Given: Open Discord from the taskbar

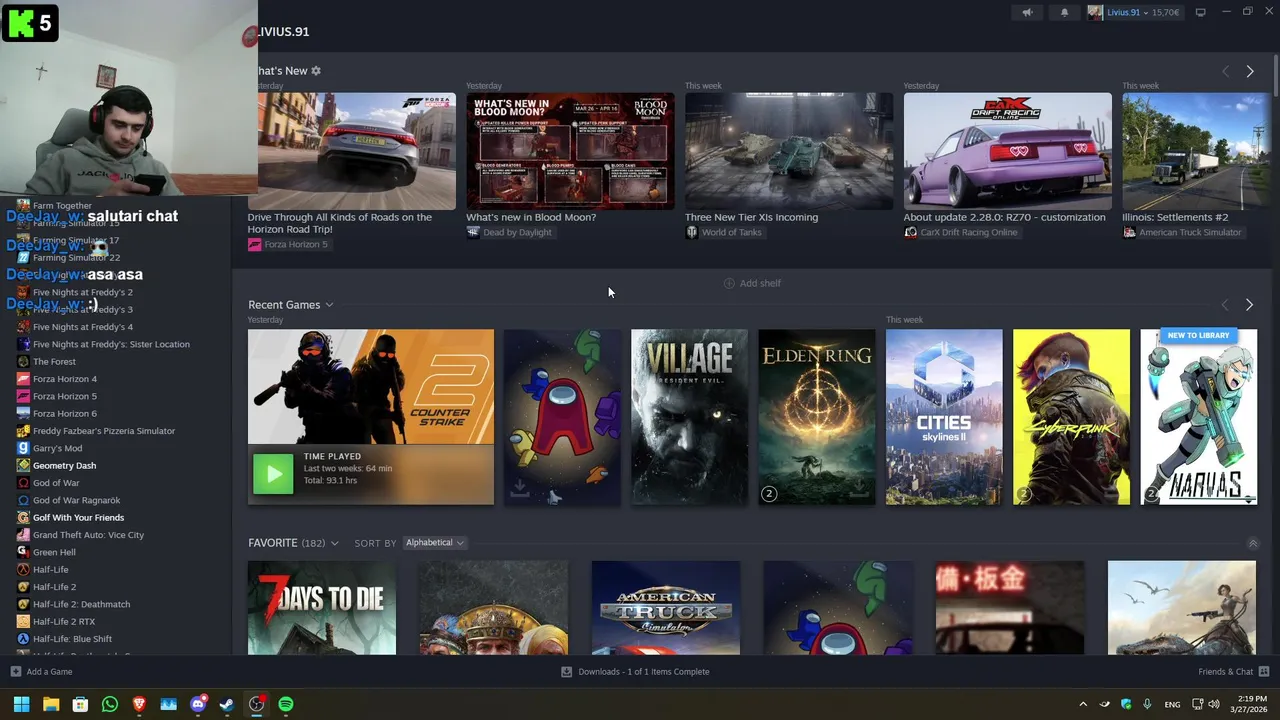Looking at the screenshot, I should (198, 704).
